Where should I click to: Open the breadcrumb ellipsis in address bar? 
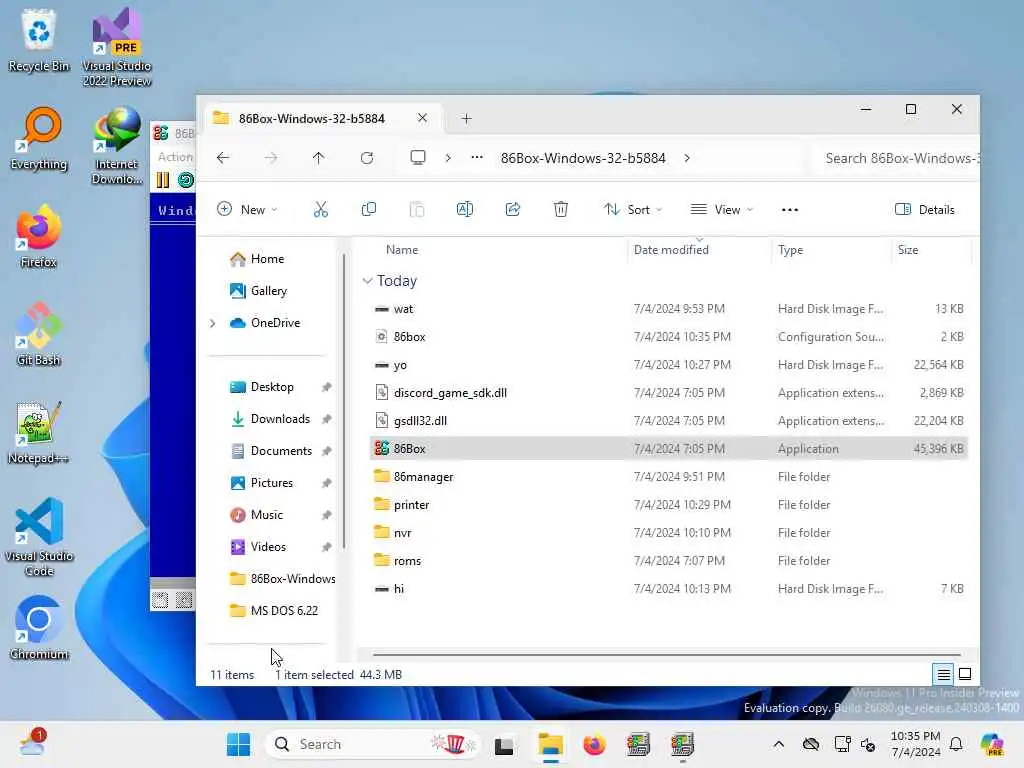click(477, 157)
